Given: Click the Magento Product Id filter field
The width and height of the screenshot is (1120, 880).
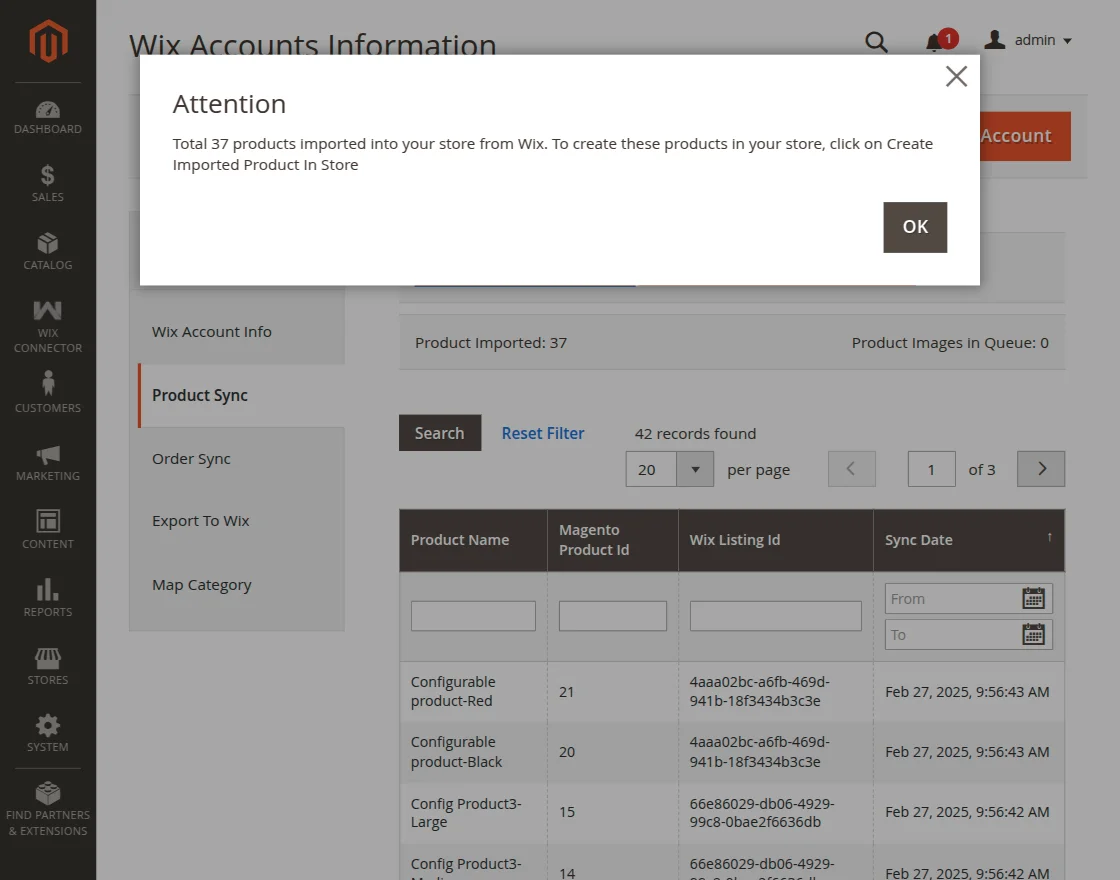Looking at the screenshot, I should 613,616.
